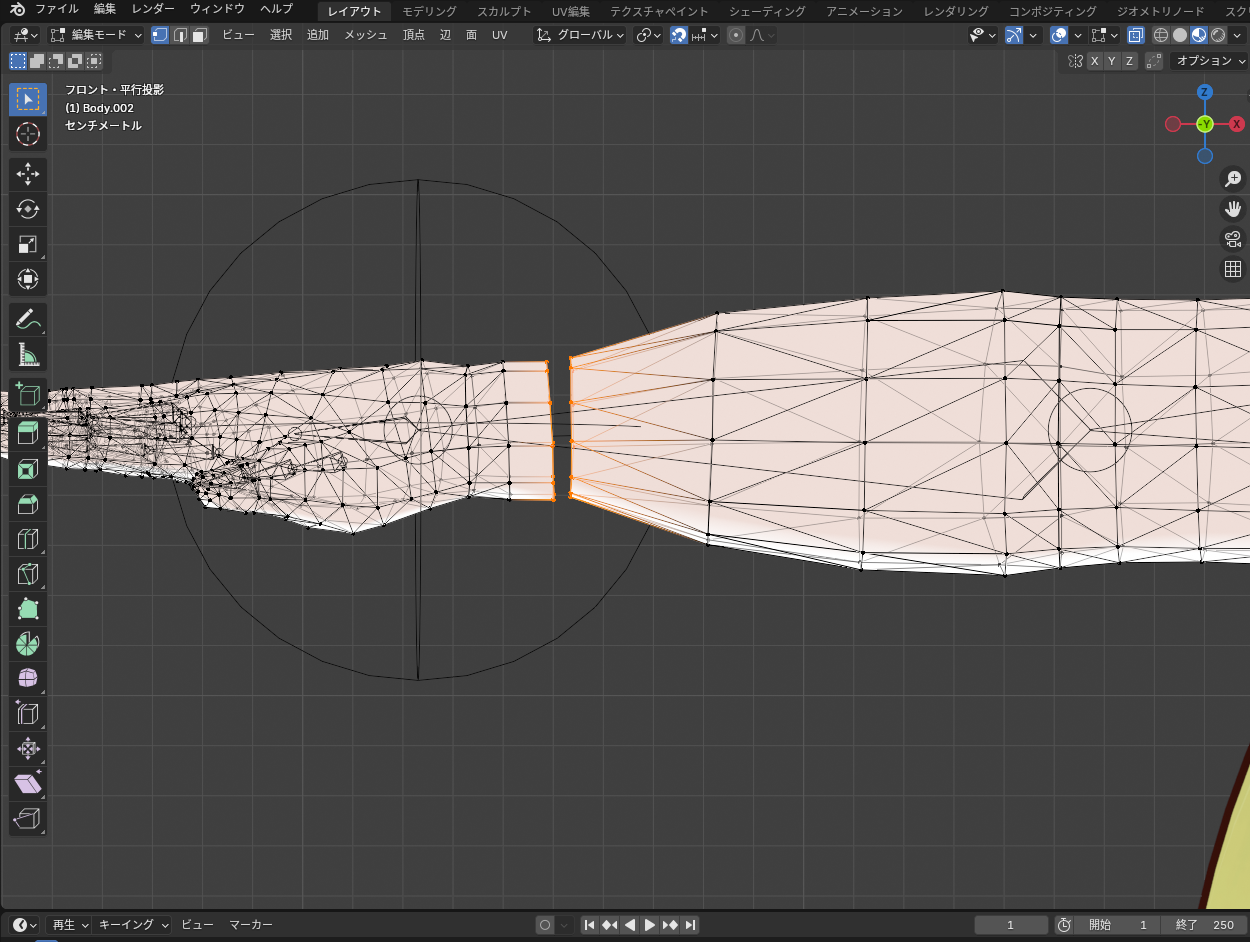Switch to the モデリング workspace tab
This screenshot has width=1250, height=942.
[429, 11]
